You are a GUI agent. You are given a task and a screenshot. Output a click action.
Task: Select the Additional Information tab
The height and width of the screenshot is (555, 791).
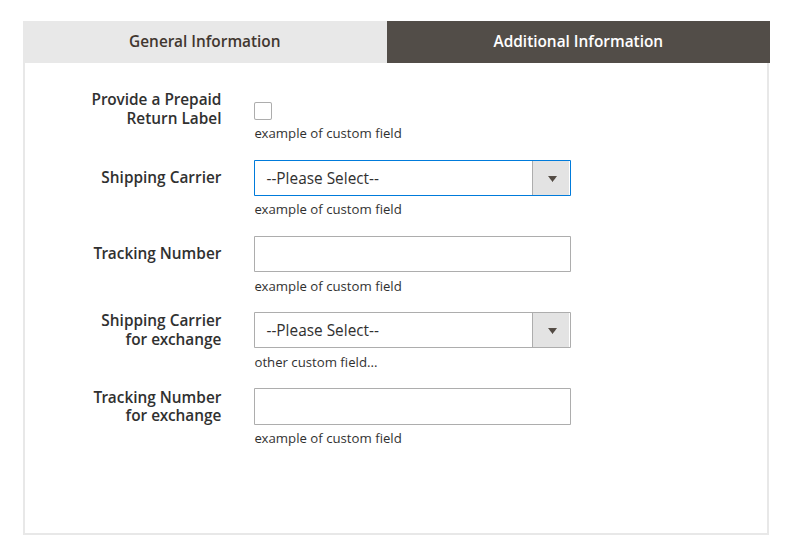[x=577, y=42]
